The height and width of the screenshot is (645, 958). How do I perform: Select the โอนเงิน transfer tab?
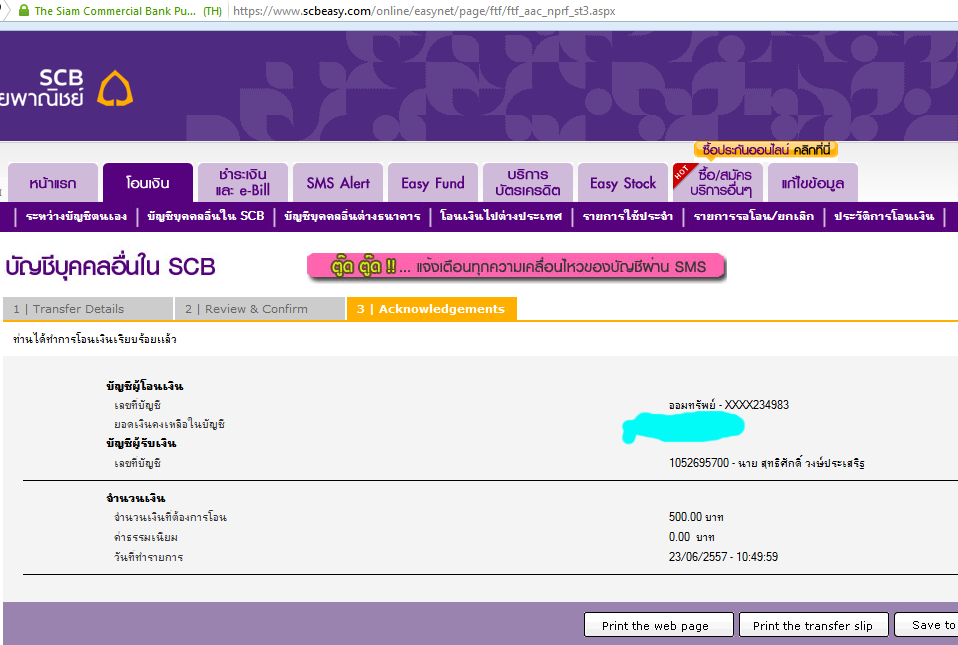[x=148, y=183]
